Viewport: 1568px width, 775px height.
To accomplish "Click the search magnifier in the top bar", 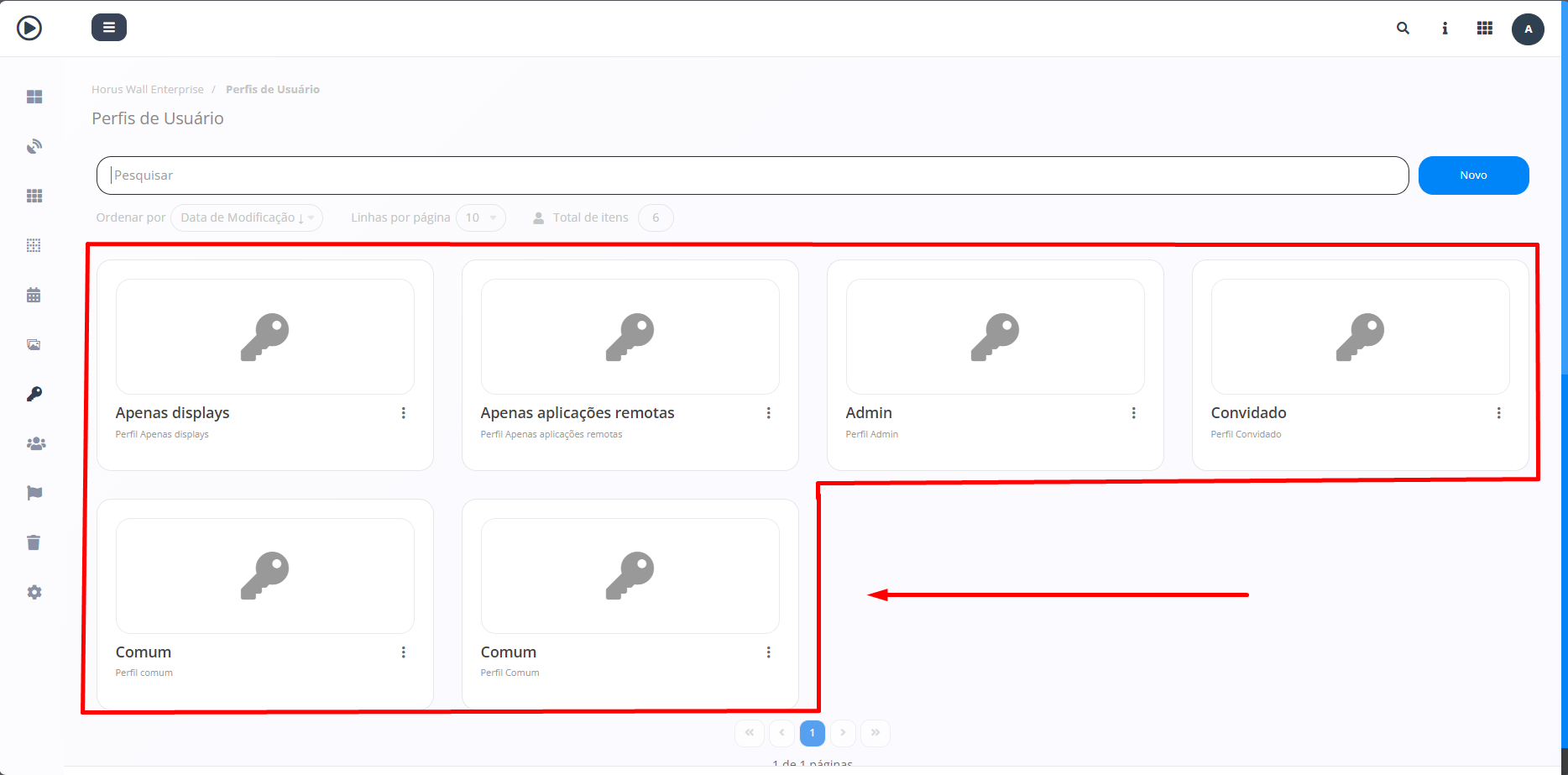I will click(x=1403, y=28).
